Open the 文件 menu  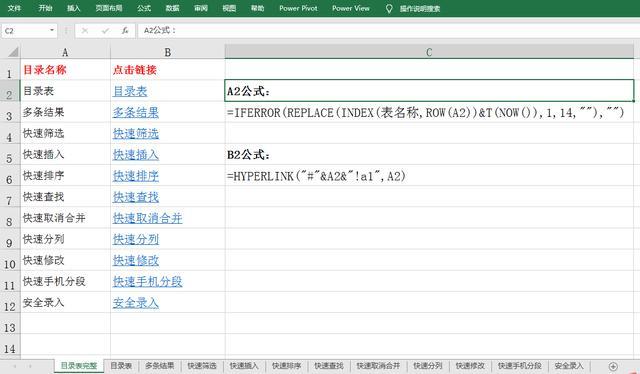[x=14, y=8]
